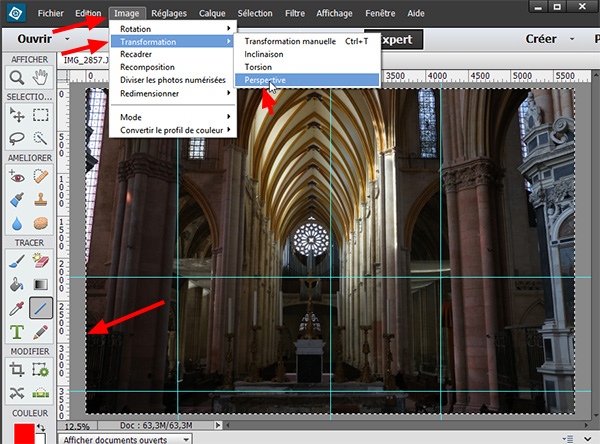This screenshot has height=444, width=600.
Task: Open the Ouvrir dropdown arrow
Action: 67,39
